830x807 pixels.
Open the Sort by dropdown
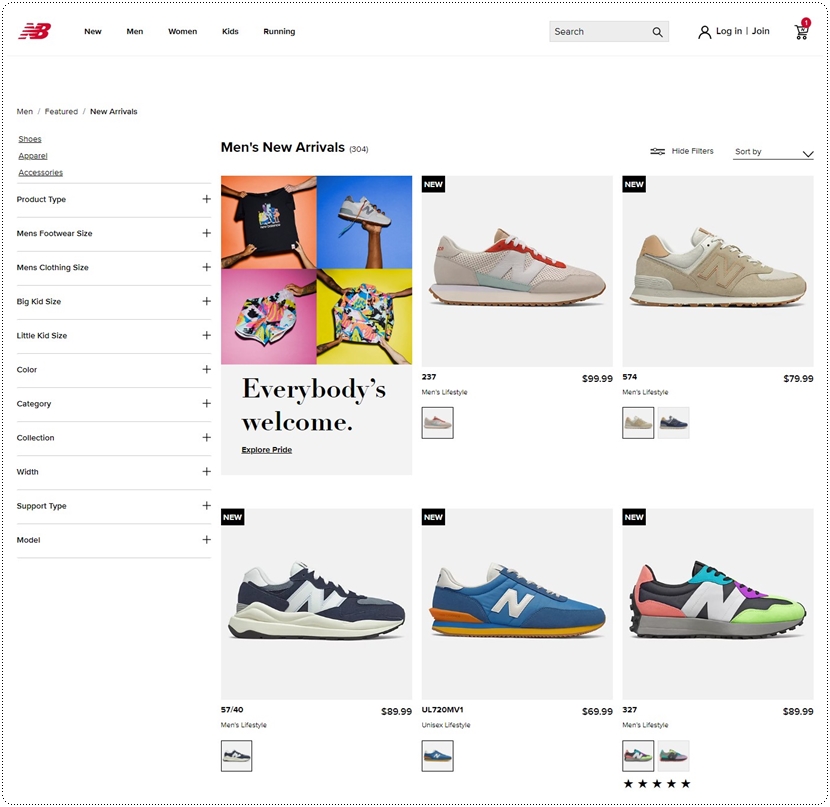(773, 152)
